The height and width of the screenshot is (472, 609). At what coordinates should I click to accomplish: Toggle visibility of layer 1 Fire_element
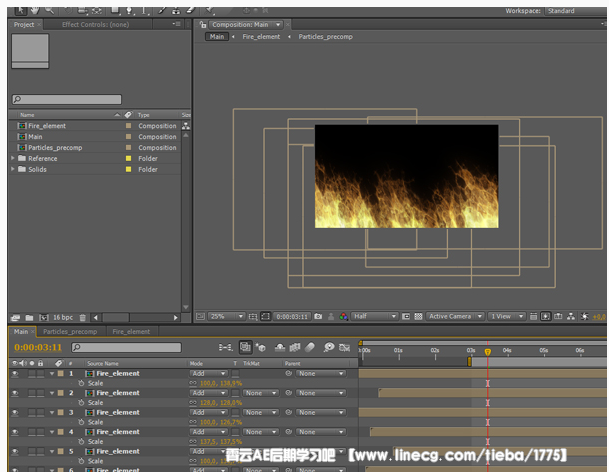pyautogui.click(x=15, y=373)
